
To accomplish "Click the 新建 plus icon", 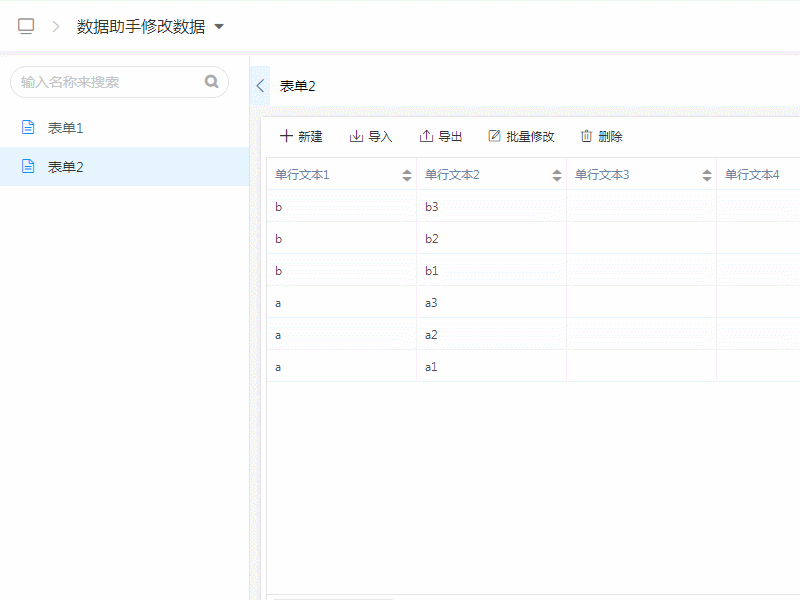I will click(286, 136).
